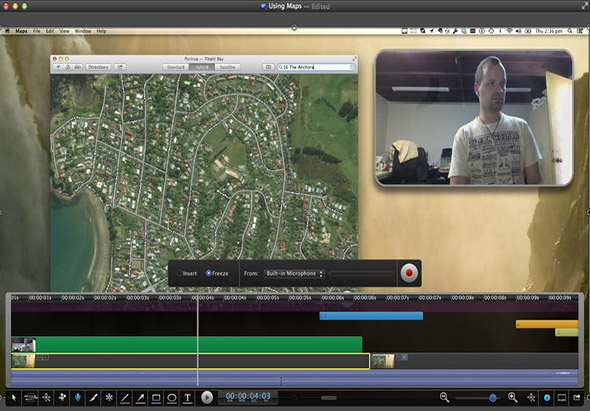Click the second map clip thumbnail
590x411 pixels.
[383, 361]
